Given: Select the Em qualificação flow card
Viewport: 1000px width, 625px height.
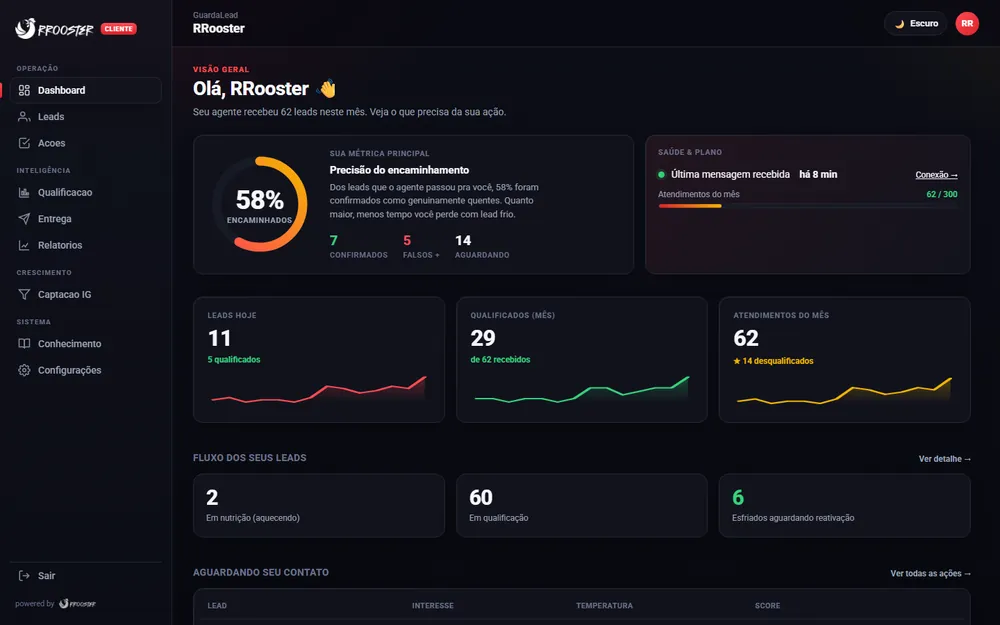Looking at the screenshot, I should tap(582, 505).
